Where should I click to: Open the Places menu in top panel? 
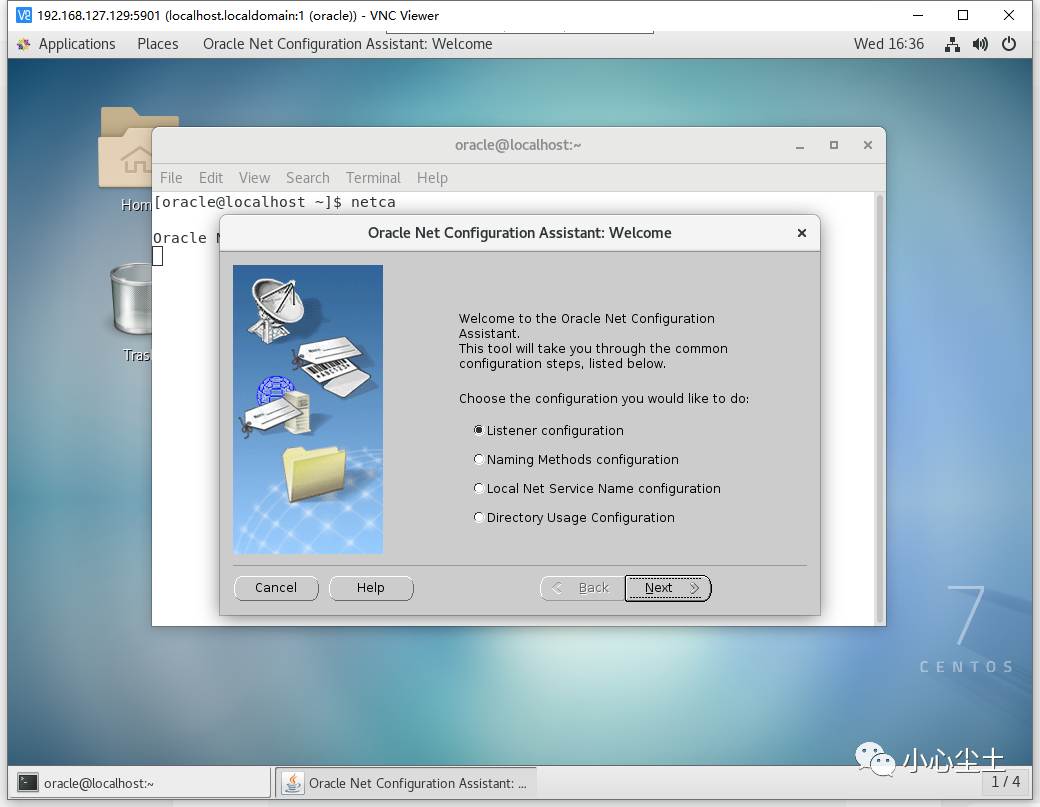(158, 44)
